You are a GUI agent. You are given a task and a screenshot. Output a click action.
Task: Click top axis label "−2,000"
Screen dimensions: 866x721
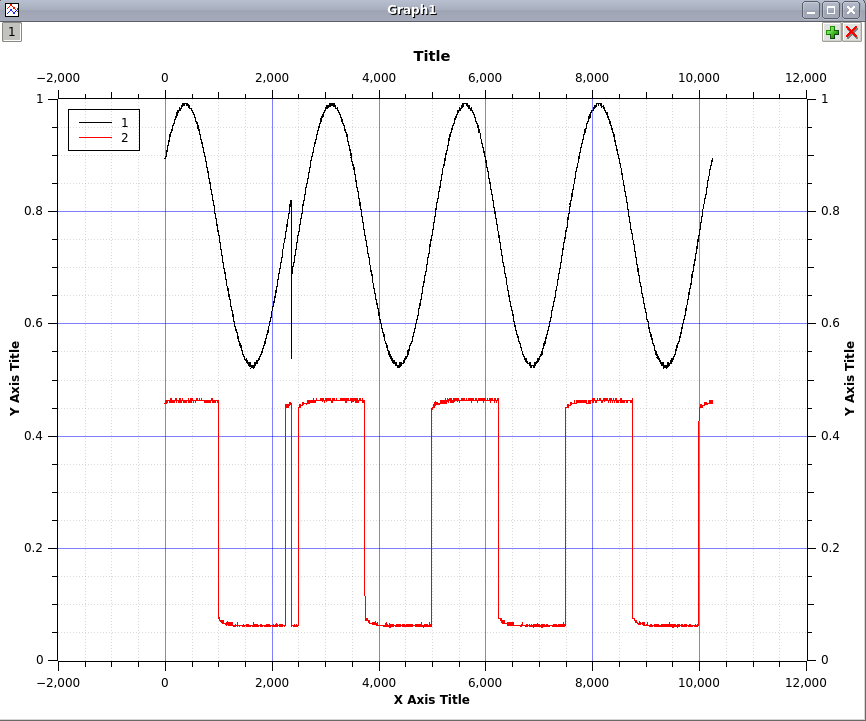(x=58, y=78)
